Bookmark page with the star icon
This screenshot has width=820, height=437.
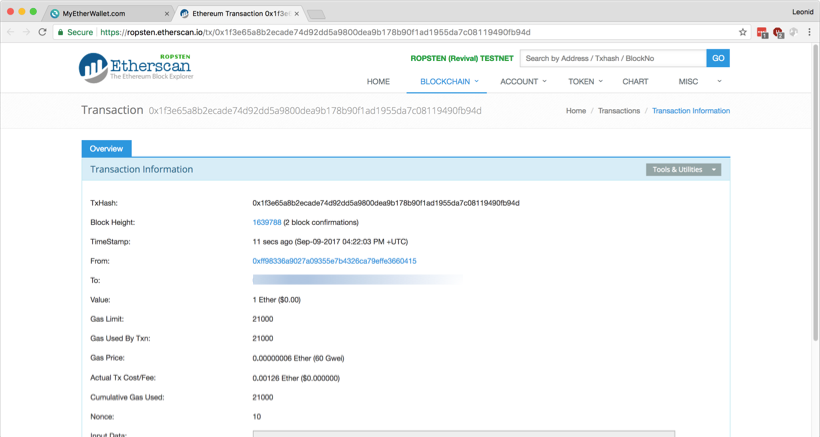point(743,32)
